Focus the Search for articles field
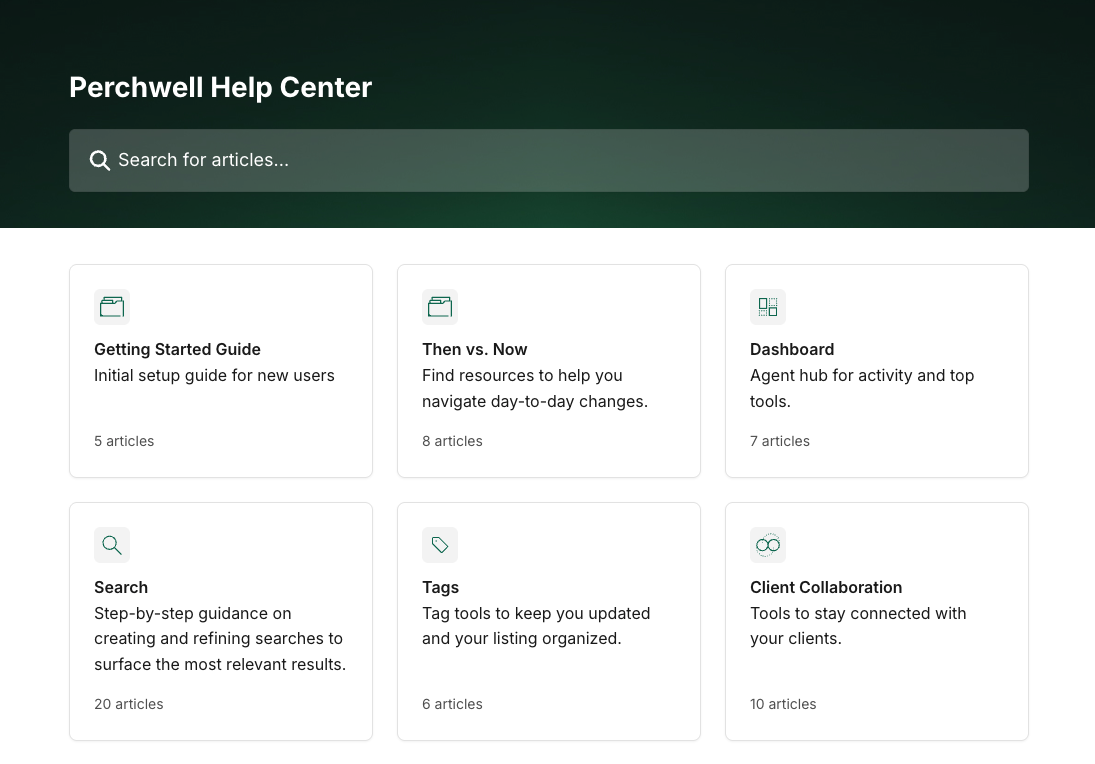Viewport: 1095px width, 764px height. click(x=549, y=161)
